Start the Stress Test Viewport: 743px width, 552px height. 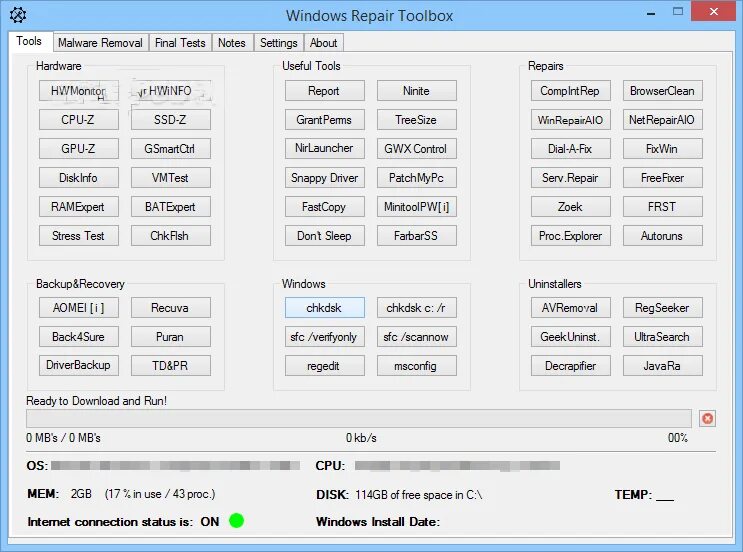(79, 235)
